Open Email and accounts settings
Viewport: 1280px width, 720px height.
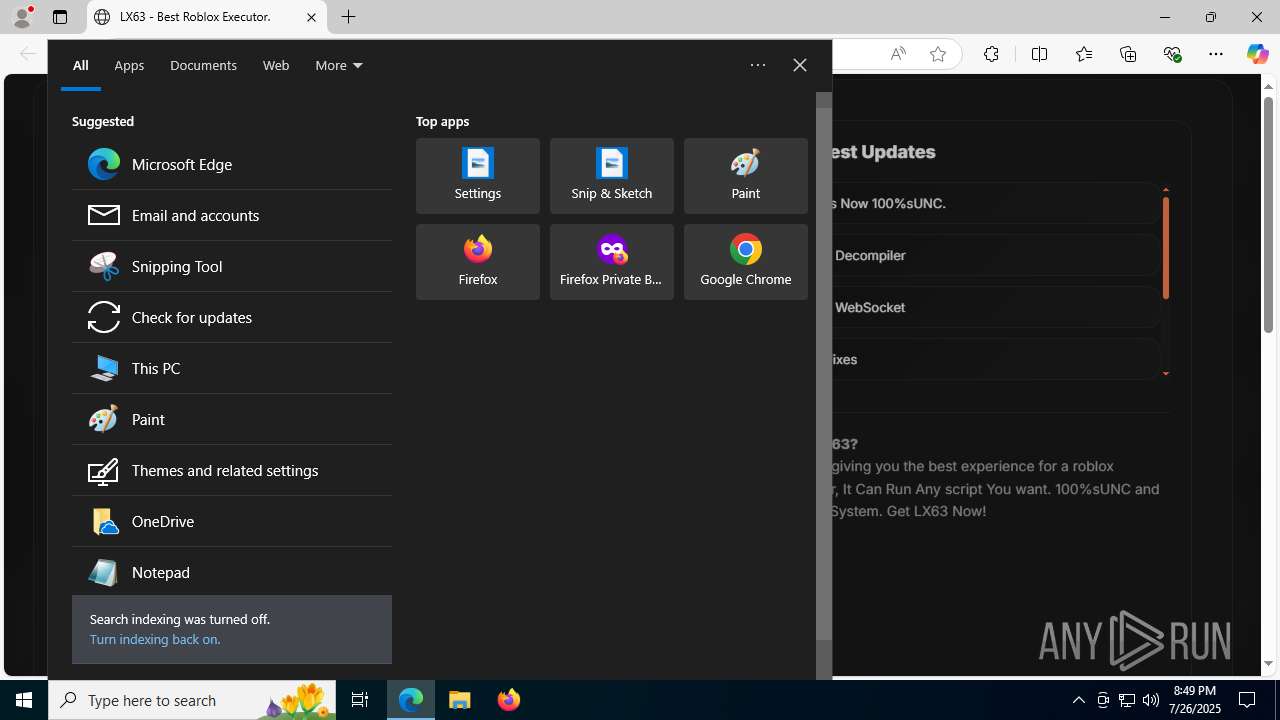(x=231, y=215)
